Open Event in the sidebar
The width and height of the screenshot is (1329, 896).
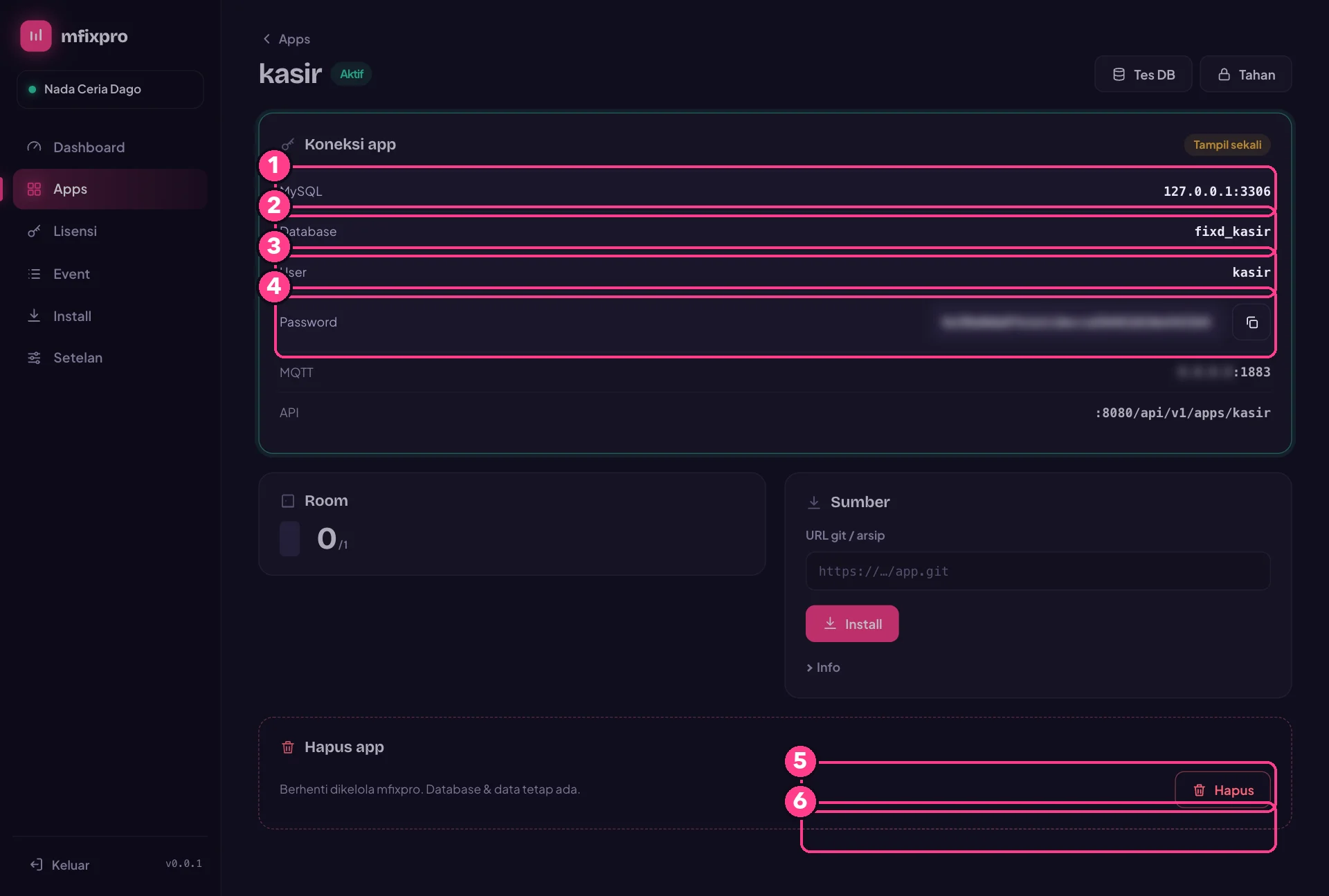(110, 274)
